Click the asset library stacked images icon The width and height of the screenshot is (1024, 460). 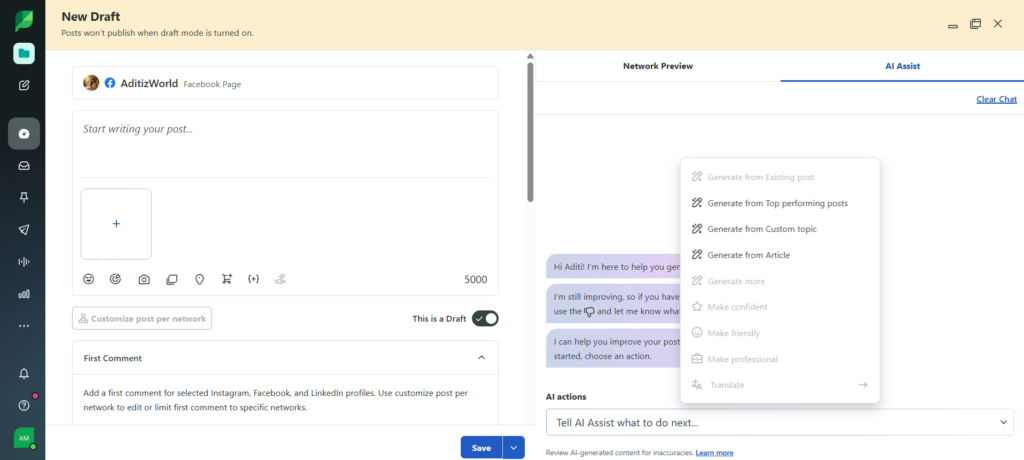172,279
